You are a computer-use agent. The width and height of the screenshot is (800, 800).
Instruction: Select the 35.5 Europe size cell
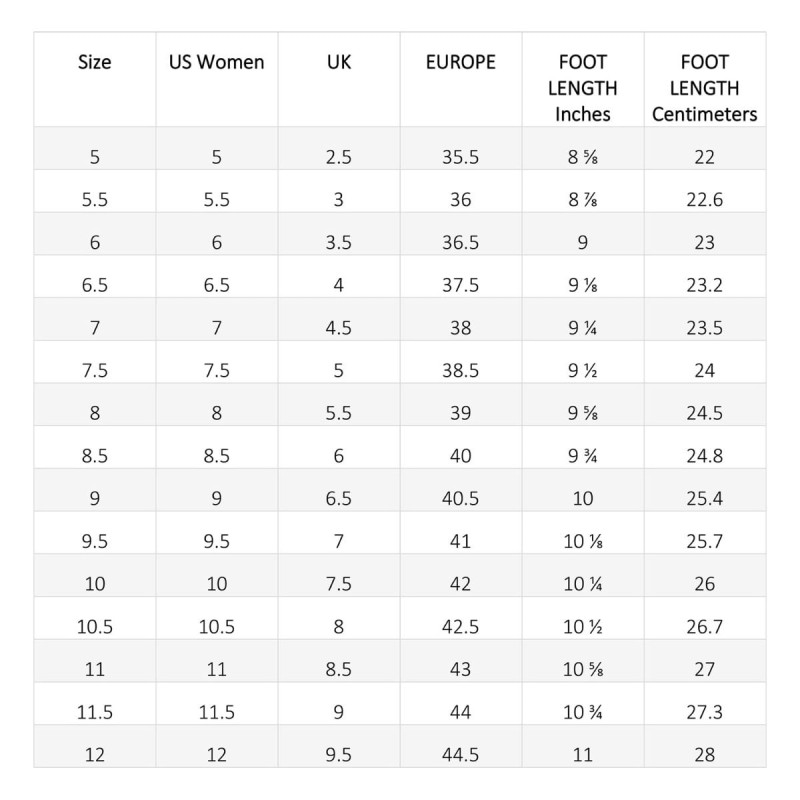pos(461,157)
